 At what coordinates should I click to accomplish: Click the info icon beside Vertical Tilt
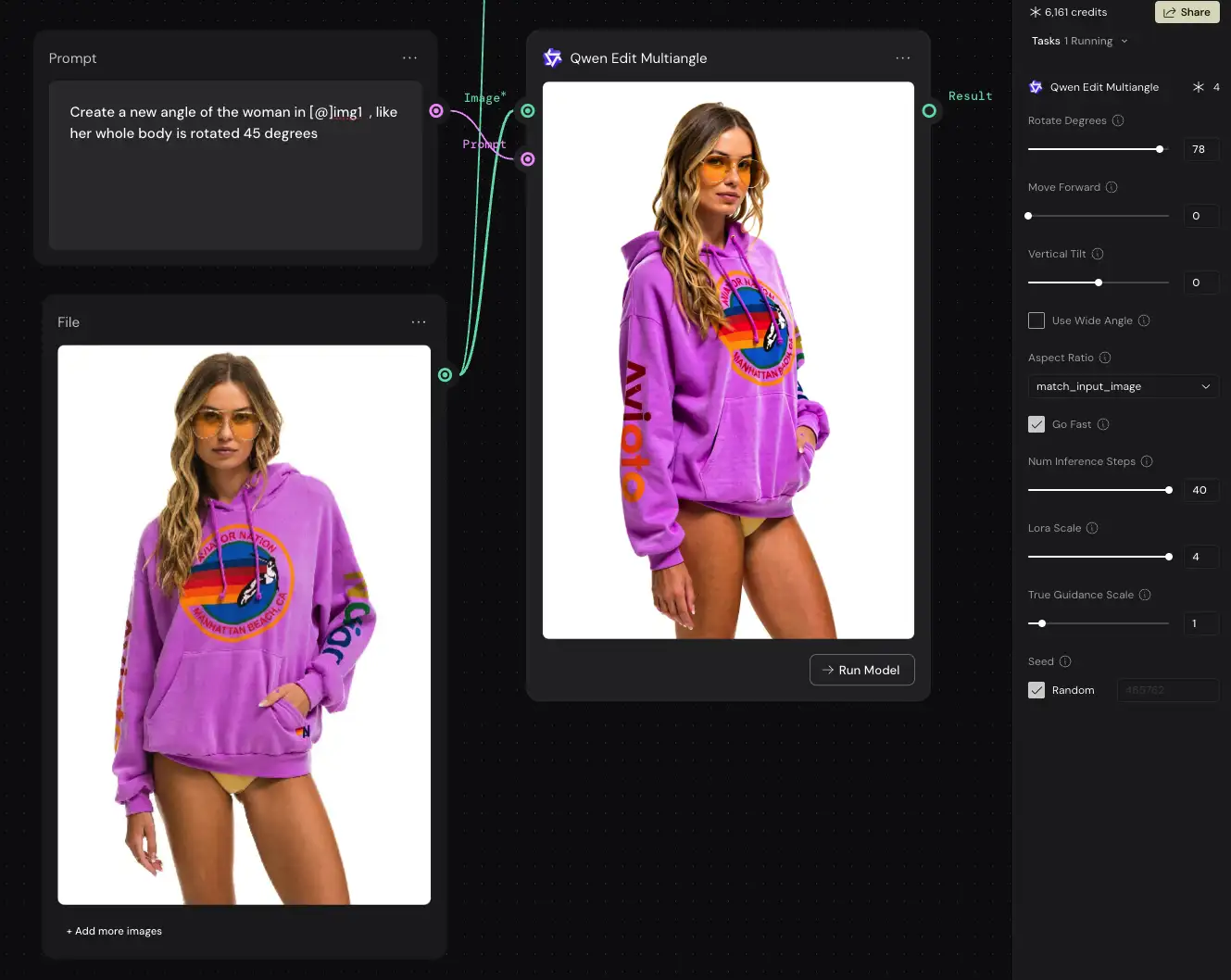pyautogui.click(x=1097, y=254)
